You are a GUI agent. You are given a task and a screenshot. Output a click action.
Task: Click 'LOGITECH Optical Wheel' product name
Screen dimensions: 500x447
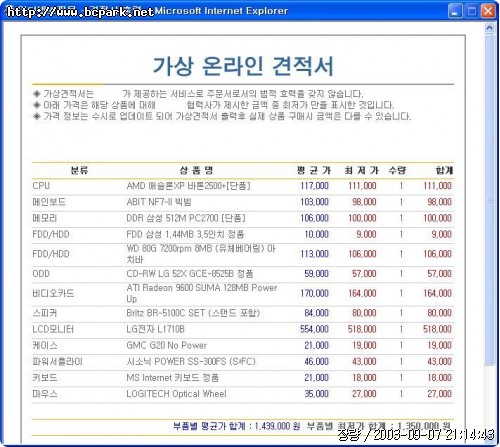[x=176, y=394]
